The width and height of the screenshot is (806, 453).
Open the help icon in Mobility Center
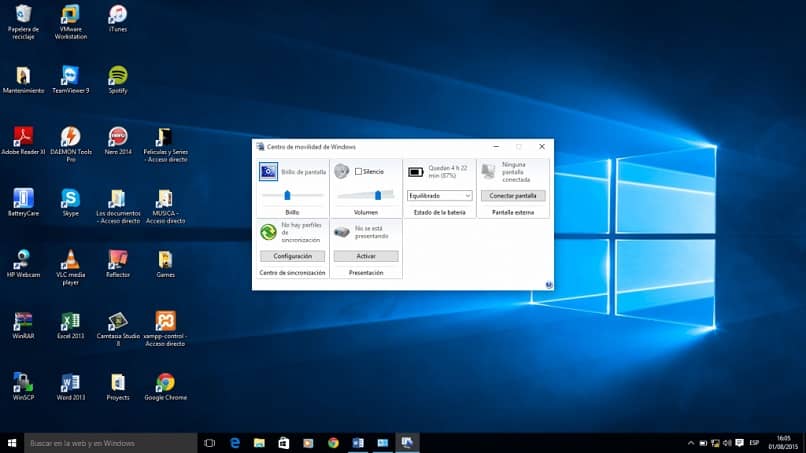click(x=549, y=284)
